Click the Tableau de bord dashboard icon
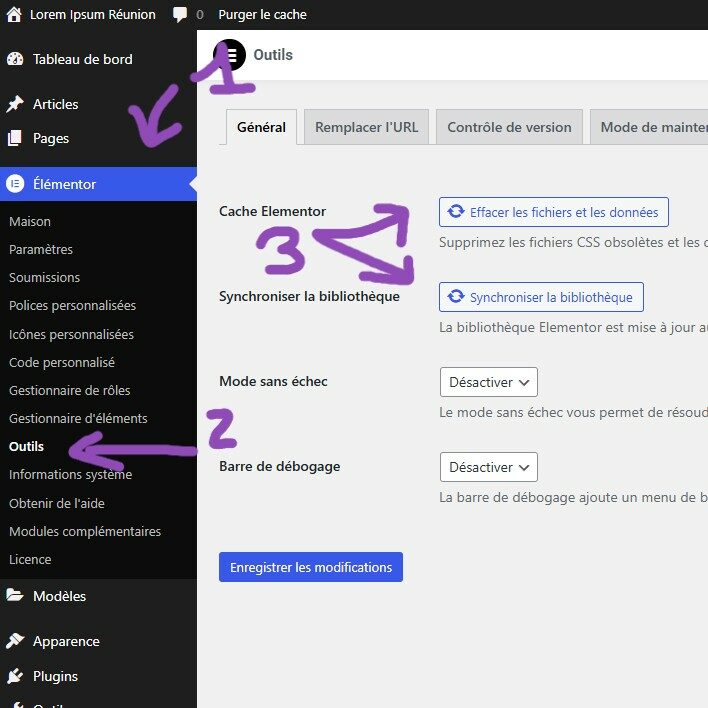708x708 pixels. [x=15, y=59]
